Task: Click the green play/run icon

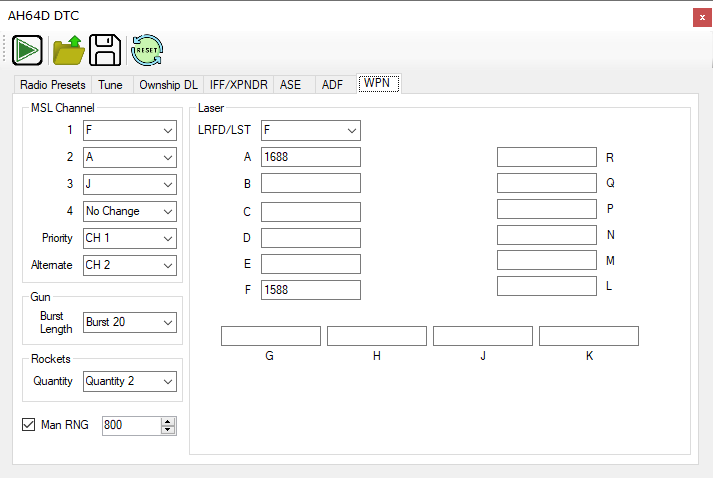Action: pyautogui.click(x=27, y=50)
